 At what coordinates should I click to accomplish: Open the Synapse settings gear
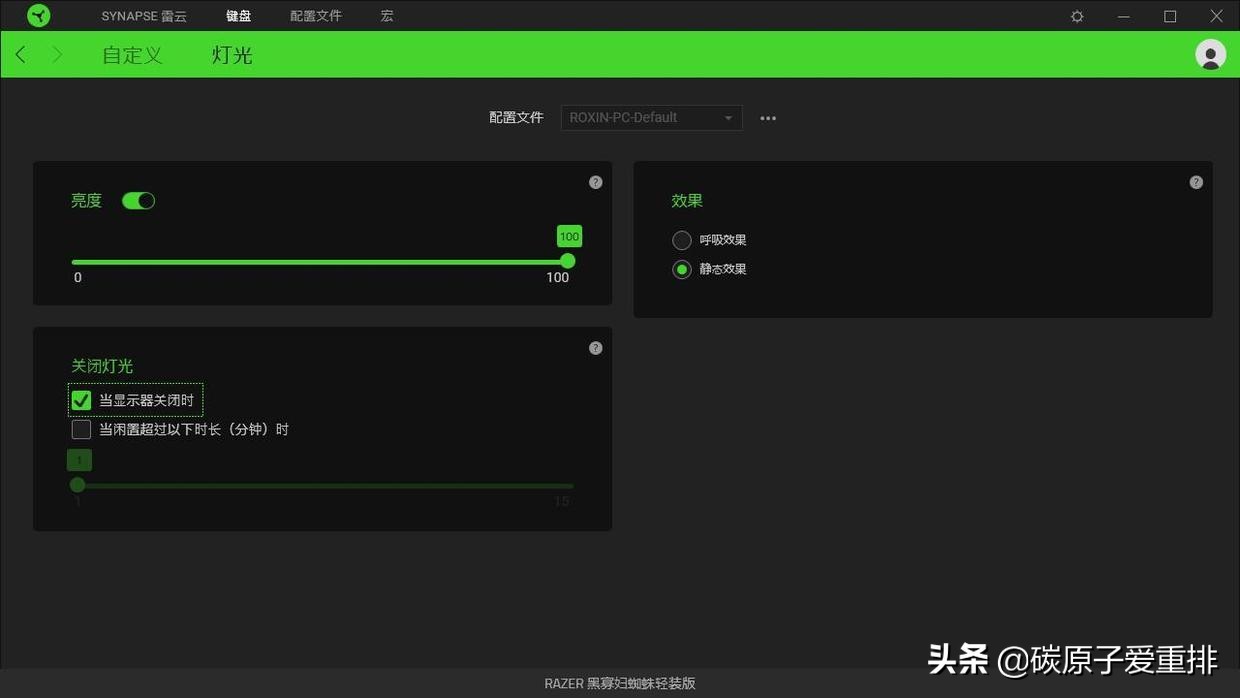tap(1076, 15)
